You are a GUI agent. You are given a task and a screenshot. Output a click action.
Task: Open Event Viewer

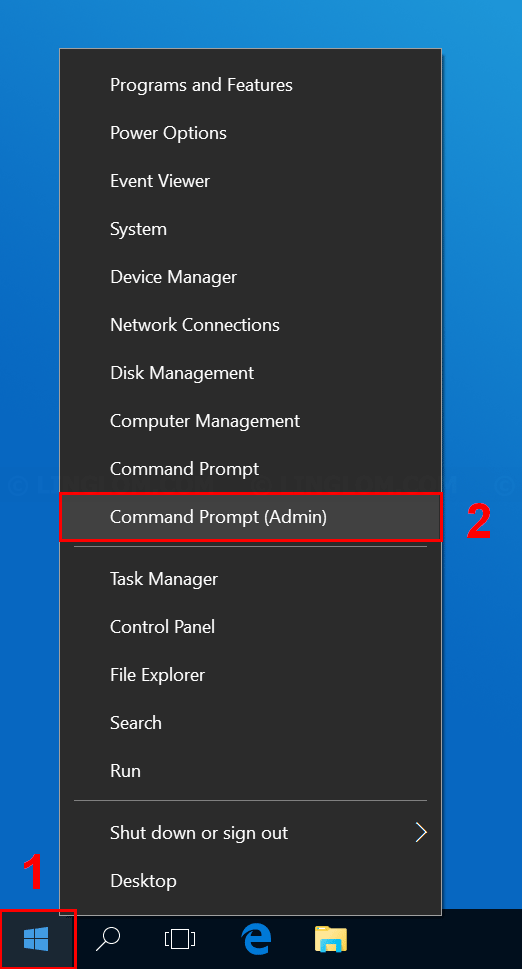click(251, 181)
